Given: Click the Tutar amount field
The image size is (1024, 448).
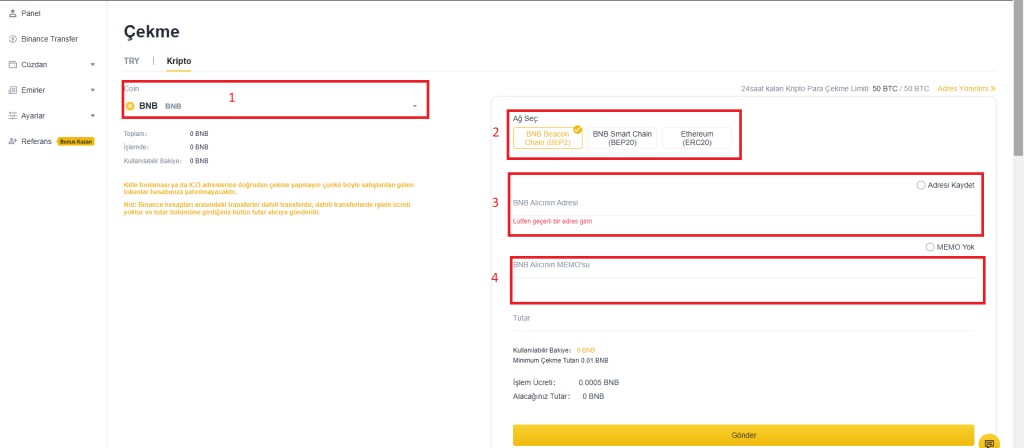Looking at the screenshot, I should coord(744,319).
